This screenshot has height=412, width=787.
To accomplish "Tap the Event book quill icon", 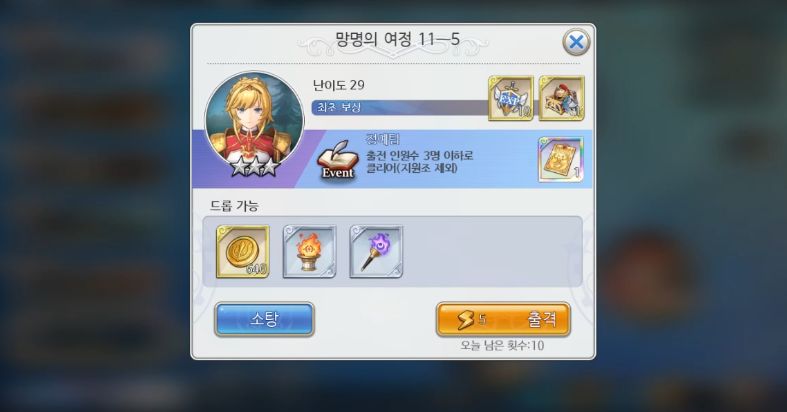I will 338,161.
